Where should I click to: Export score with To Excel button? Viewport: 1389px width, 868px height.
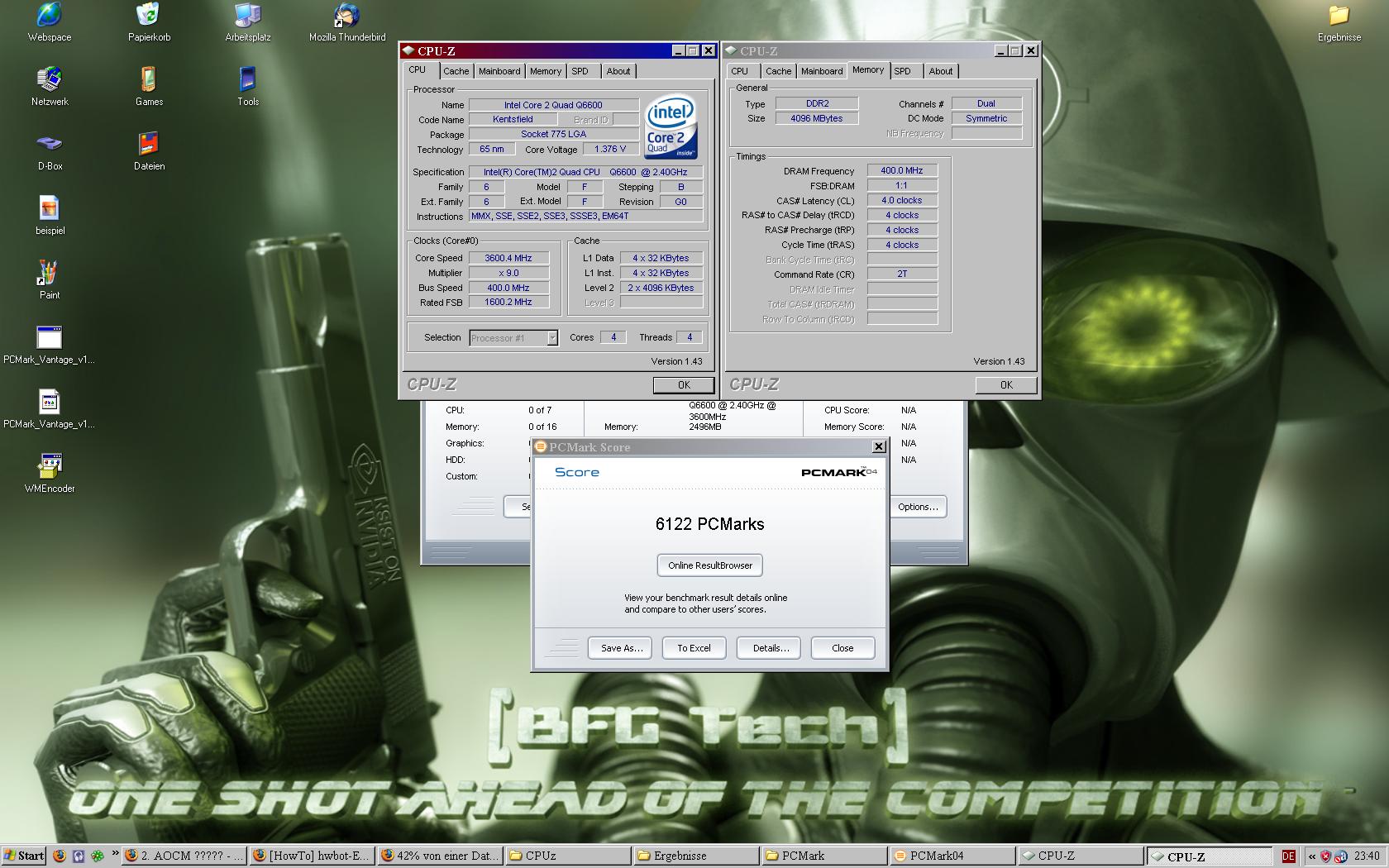coord(694,648)
